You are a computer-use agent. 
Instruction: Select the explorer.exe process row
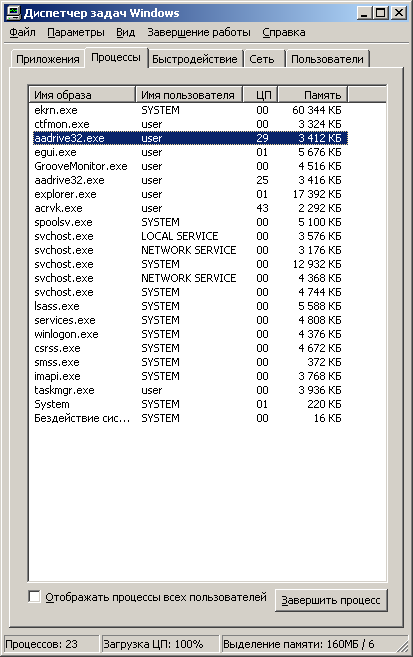[190, 194]
